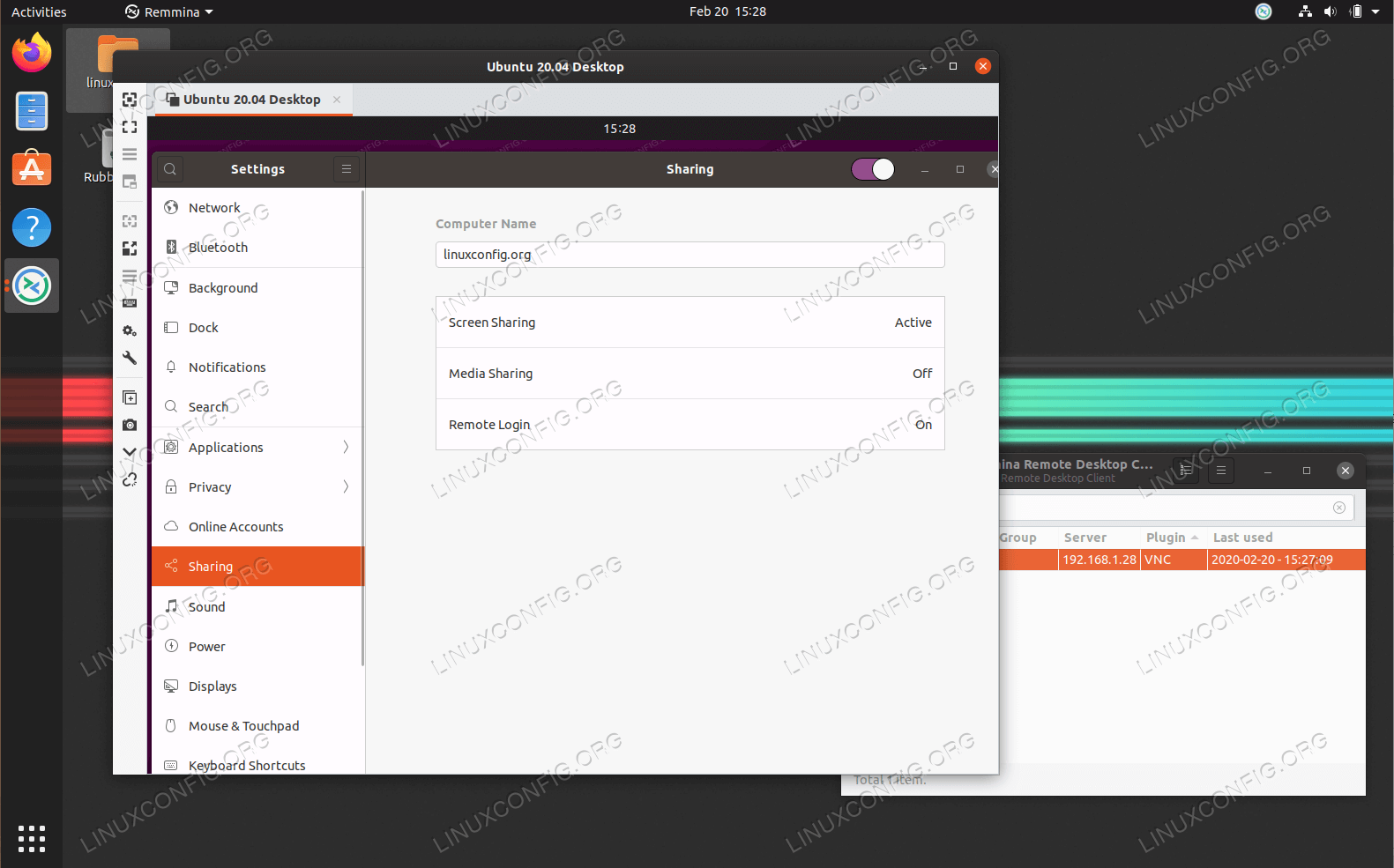Show Applications grid in the dock
Viewport: 1394px width, 868px height.
pyautogui.click(x=32, y=839)
